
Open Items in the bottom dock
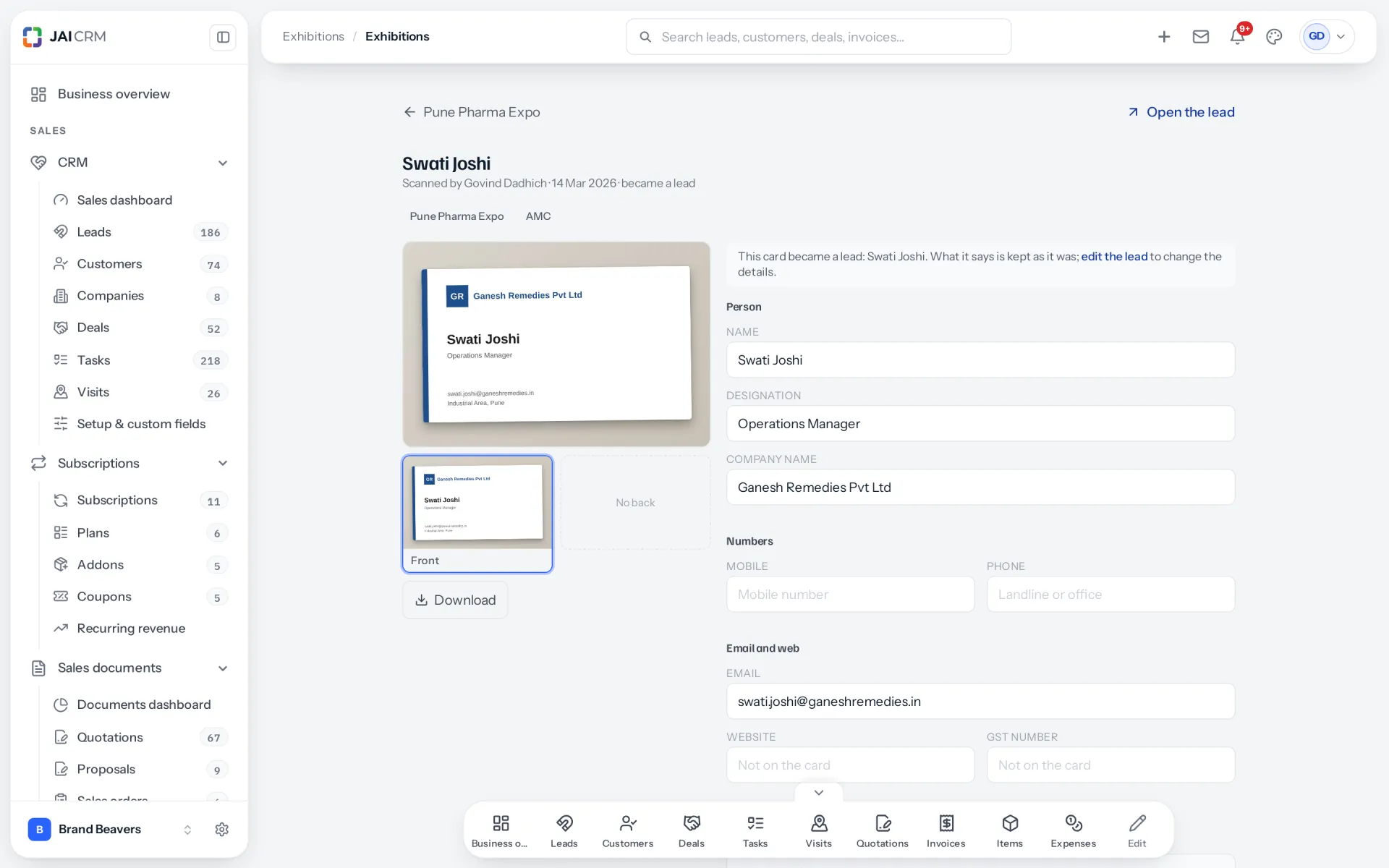[1010, 830]
